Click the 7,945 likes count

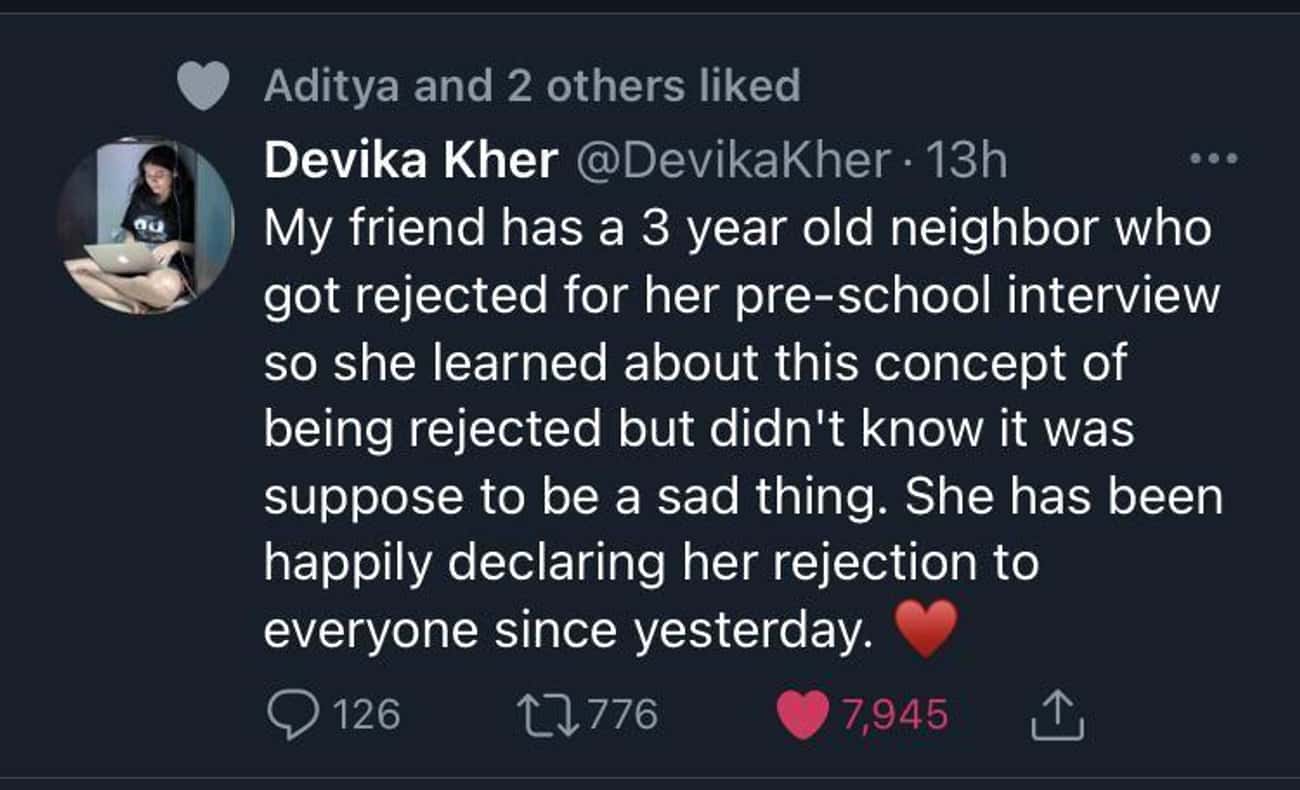coord(894,715)
